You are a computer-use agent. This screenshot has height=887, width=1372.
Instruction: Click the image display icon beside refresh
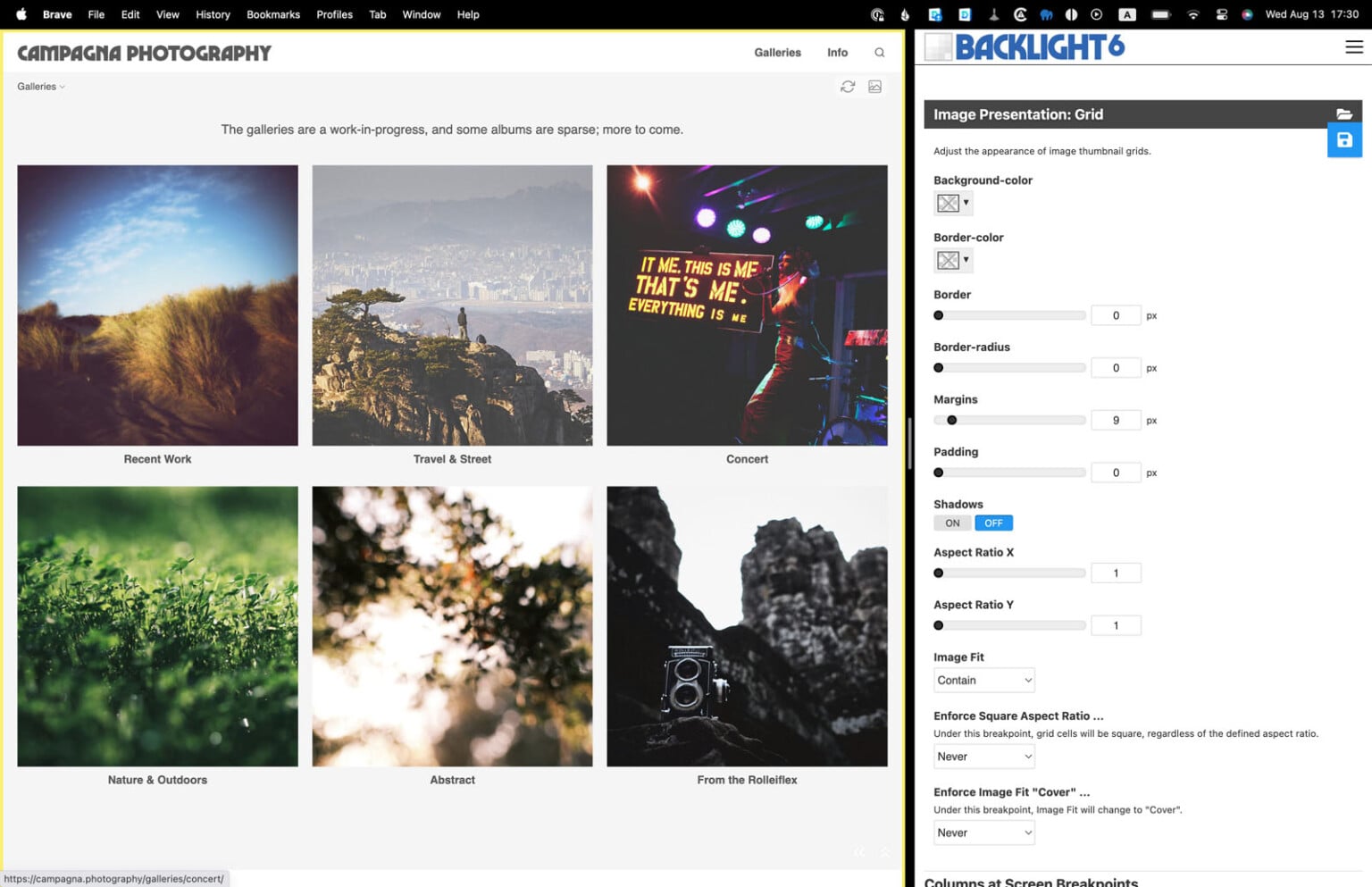pyautogui.click(x=874, y=87)
